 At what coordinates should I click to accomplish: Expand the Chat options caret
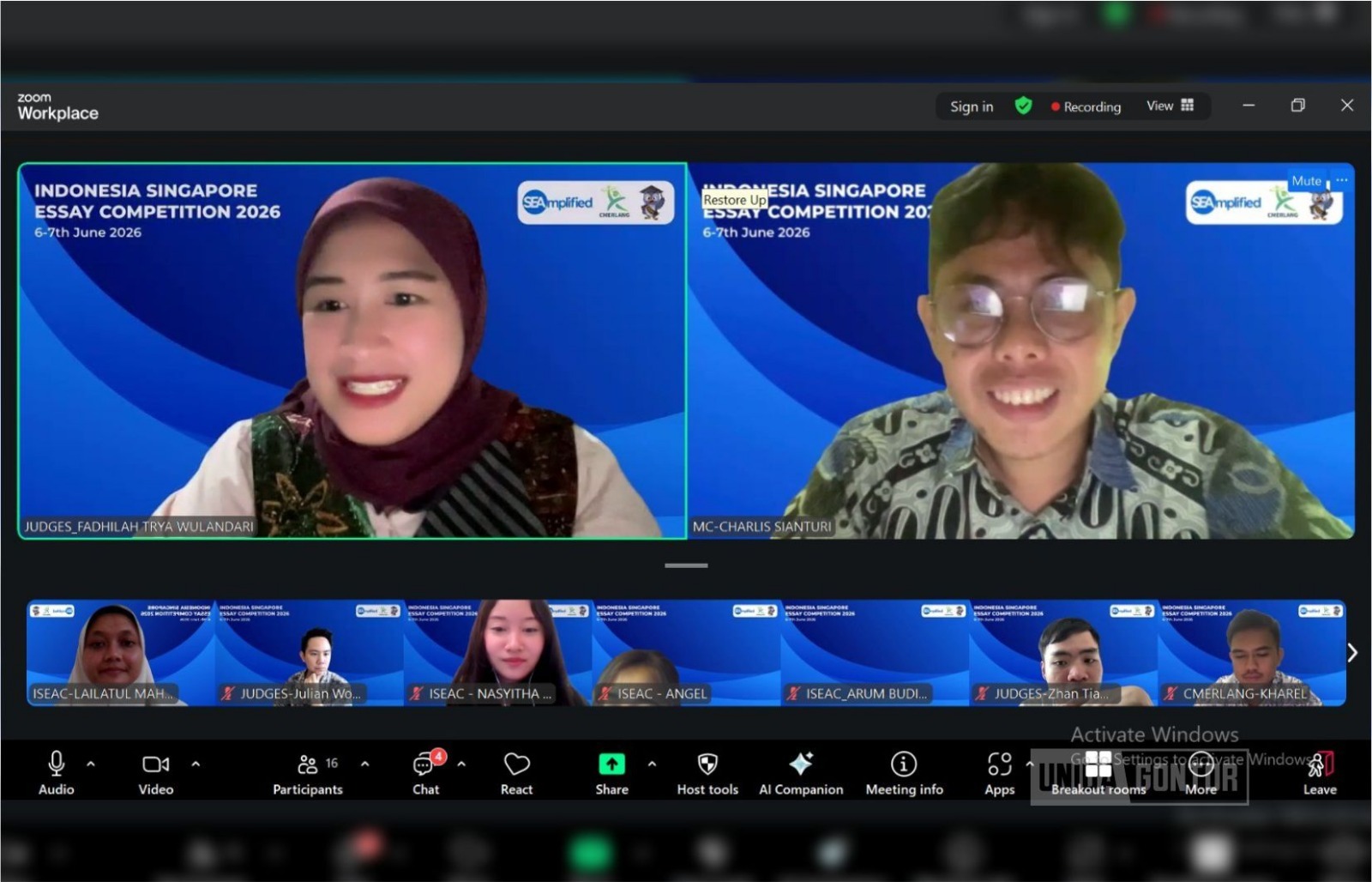tap(461, 764)
